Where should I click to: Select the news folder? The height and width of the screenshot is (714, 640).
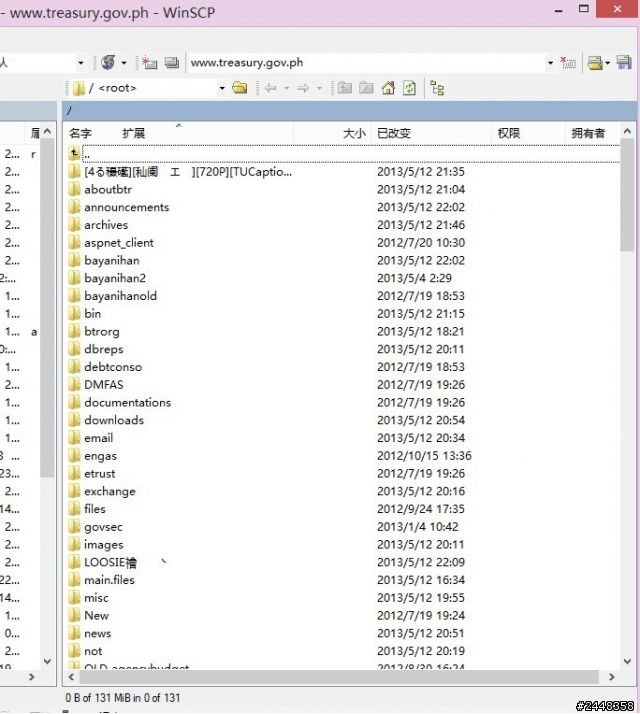click(x=97, y=633)
